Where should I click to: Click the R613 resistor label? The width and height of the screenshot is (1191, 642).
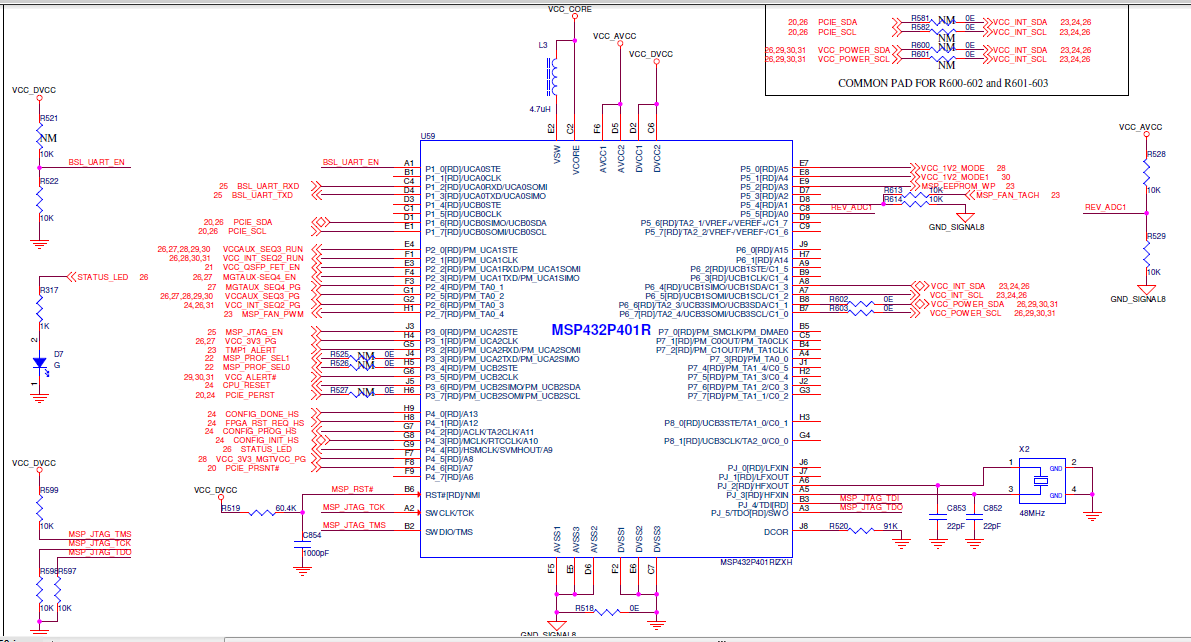[893, 190]
